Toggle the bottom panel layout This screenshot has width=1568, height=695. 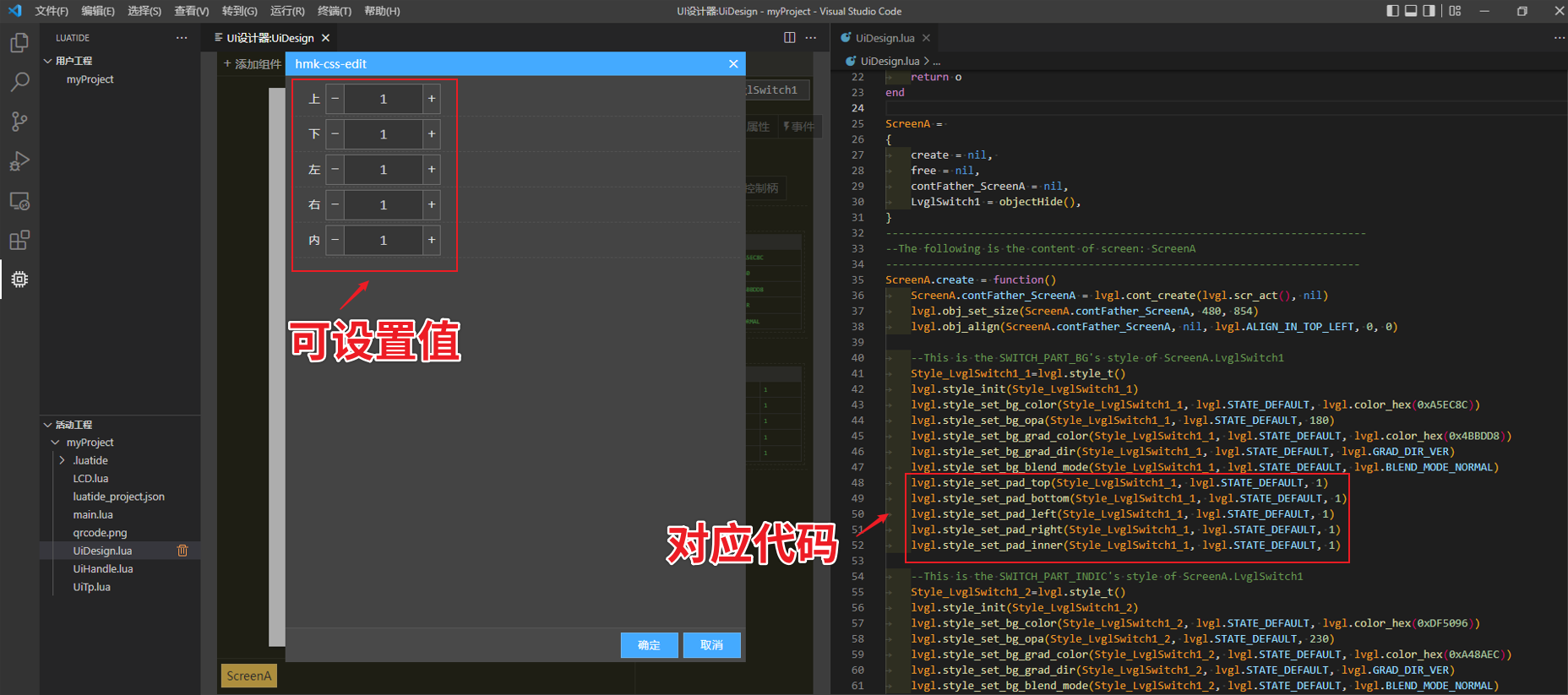tap(1411, 11)
